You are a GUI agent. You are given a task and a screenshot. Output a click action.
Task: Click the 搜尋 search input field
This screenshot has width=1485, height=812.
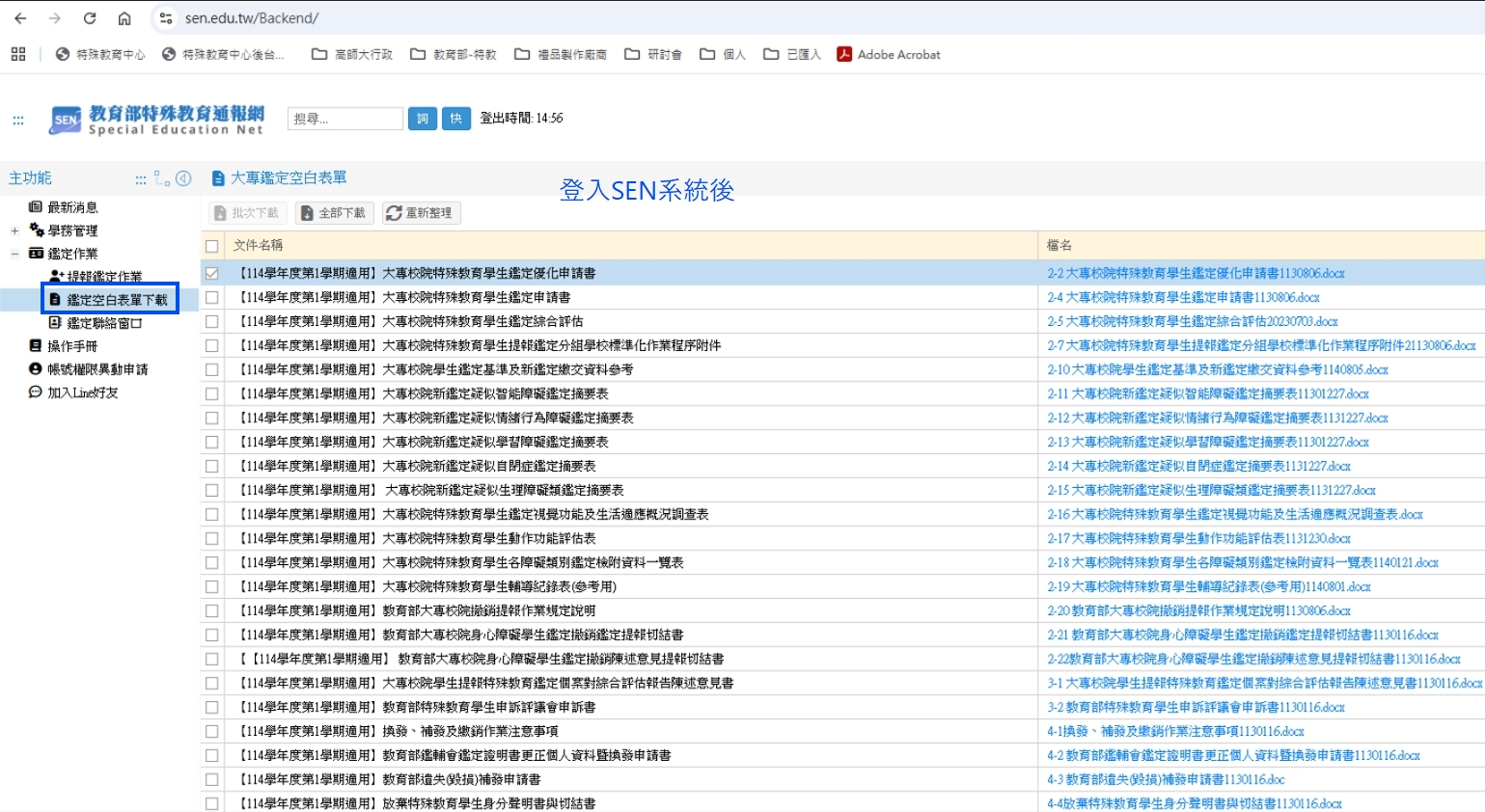click(x=344, y=119)
